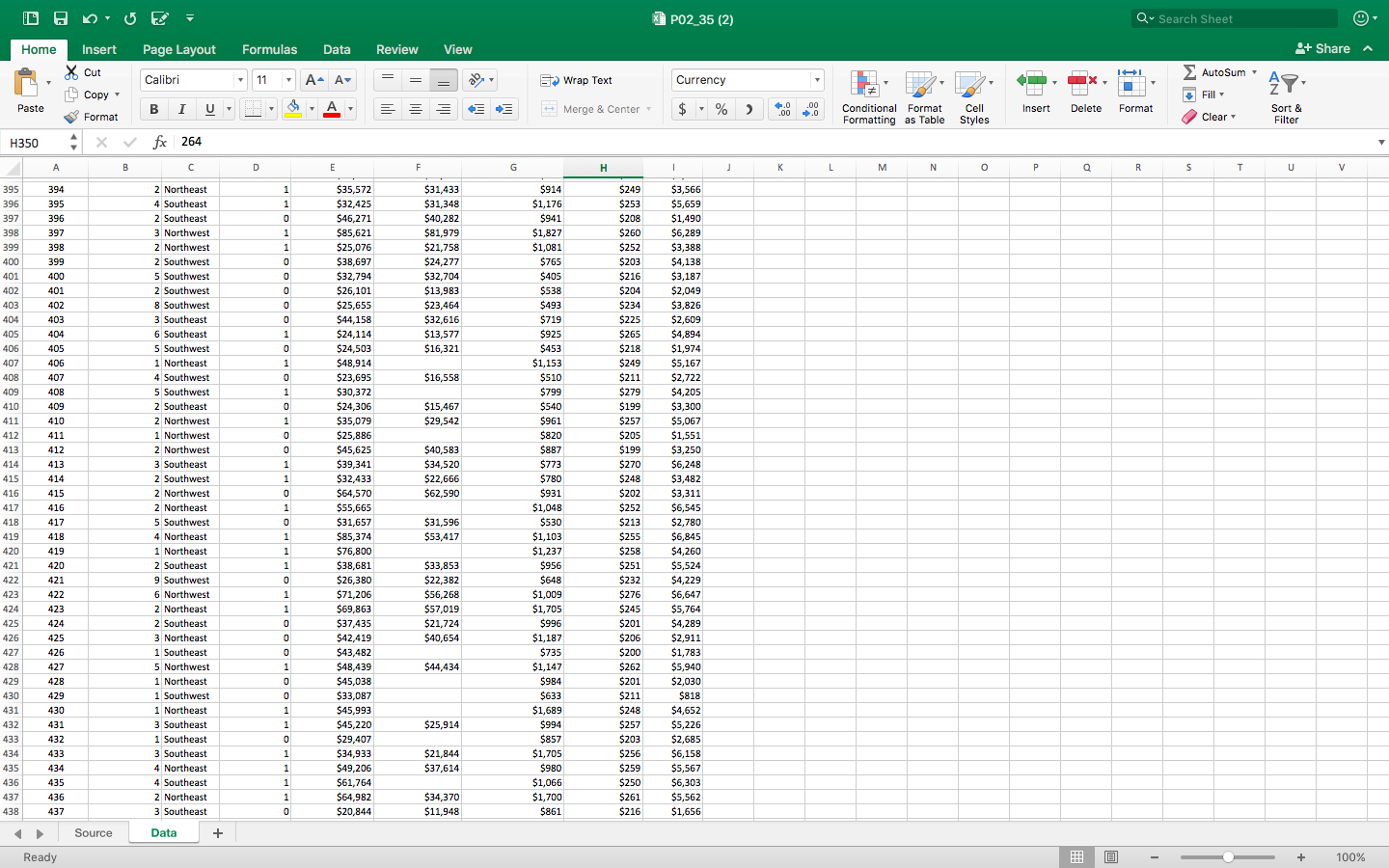Click the Percent Style button
Viewport: 1389px width, 868px height.
click(x=721, y=109)
